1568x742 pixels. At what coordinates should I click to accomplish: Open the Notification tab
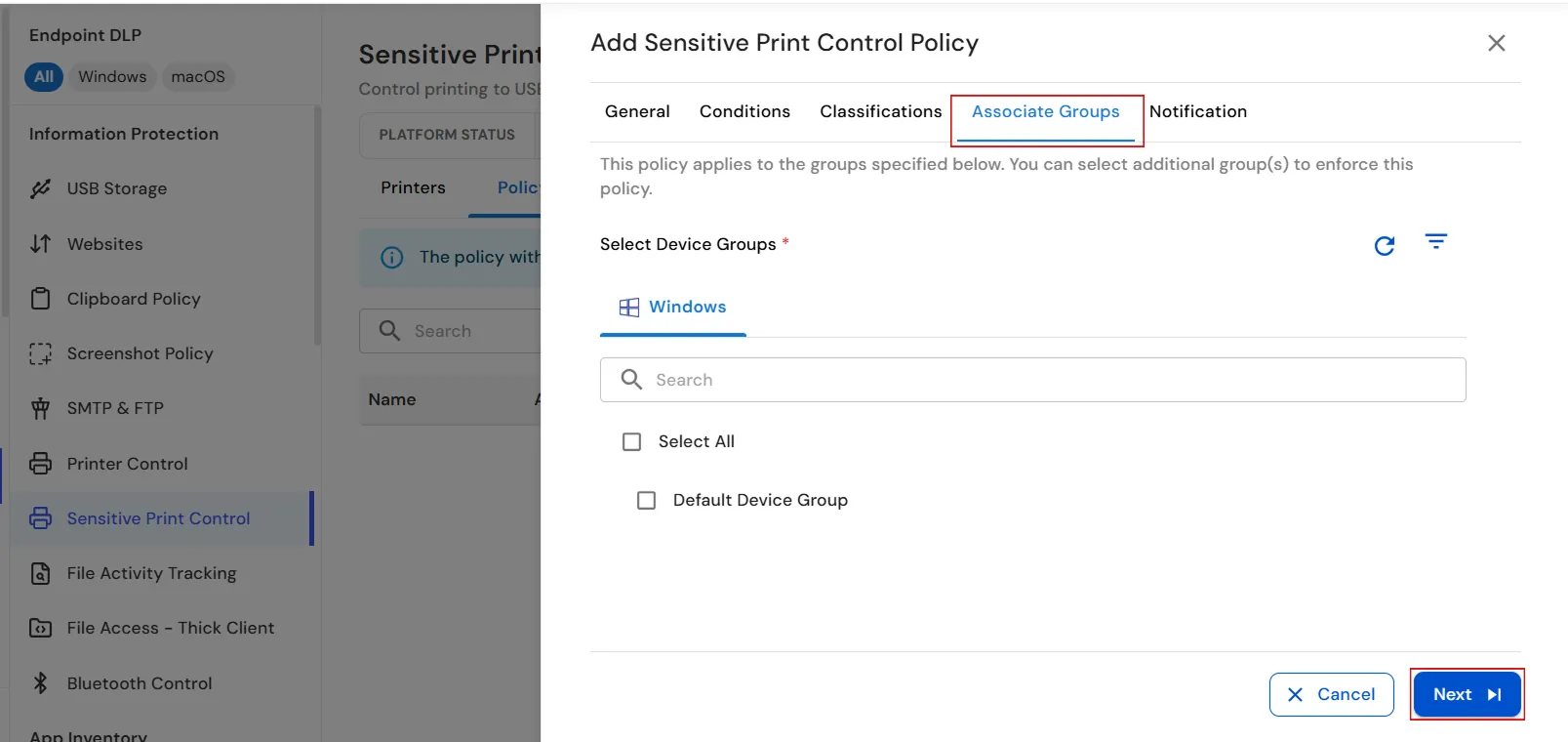(x=1198, y=112)
